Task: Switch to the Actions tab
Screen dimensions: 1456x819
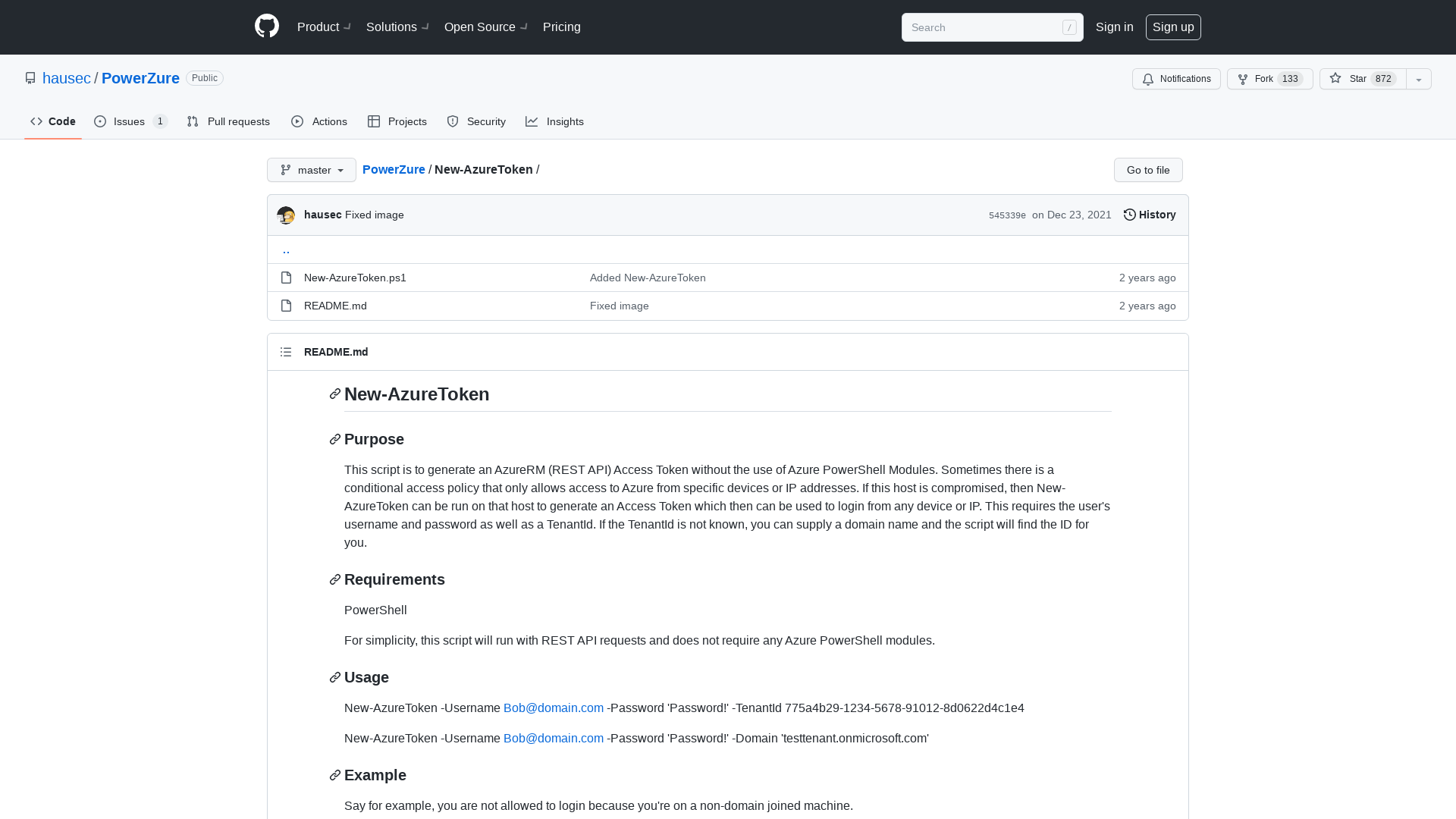Action: pyautogui.click(x=319, y=121)
